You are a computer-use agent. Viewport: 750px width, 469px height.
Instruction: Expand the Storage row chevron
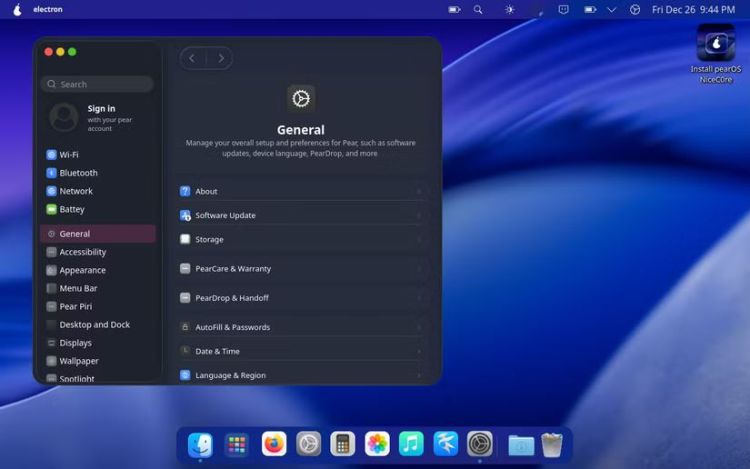click(419, 240)
